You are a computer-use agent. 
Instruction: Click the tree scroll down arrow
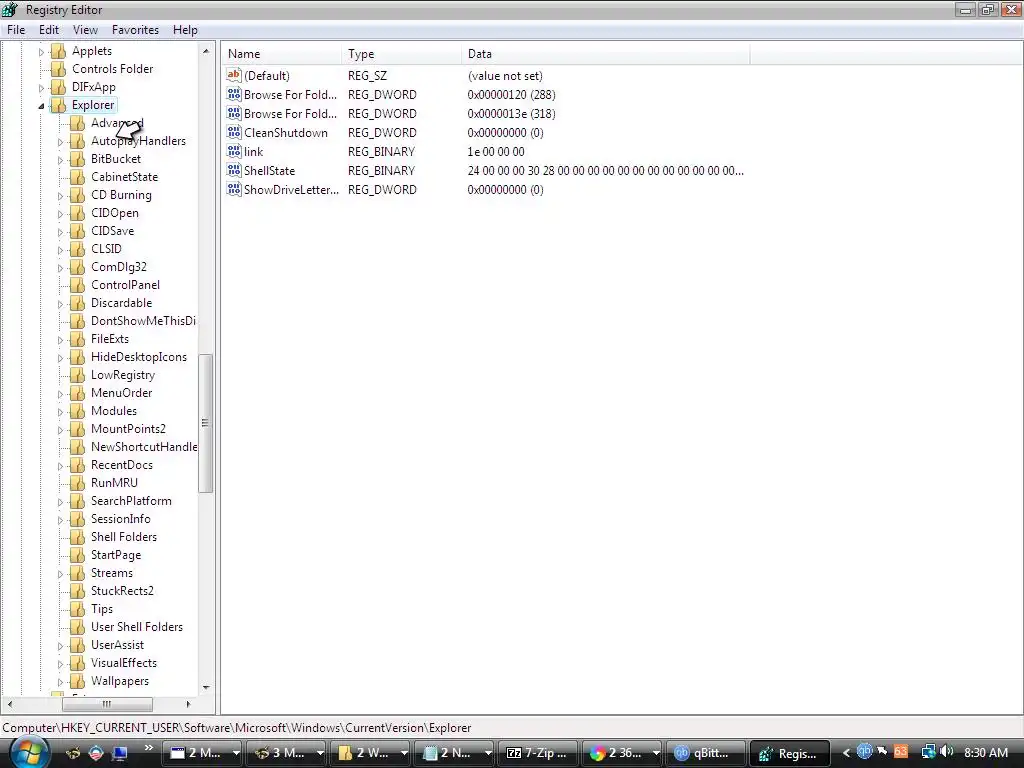206,687
